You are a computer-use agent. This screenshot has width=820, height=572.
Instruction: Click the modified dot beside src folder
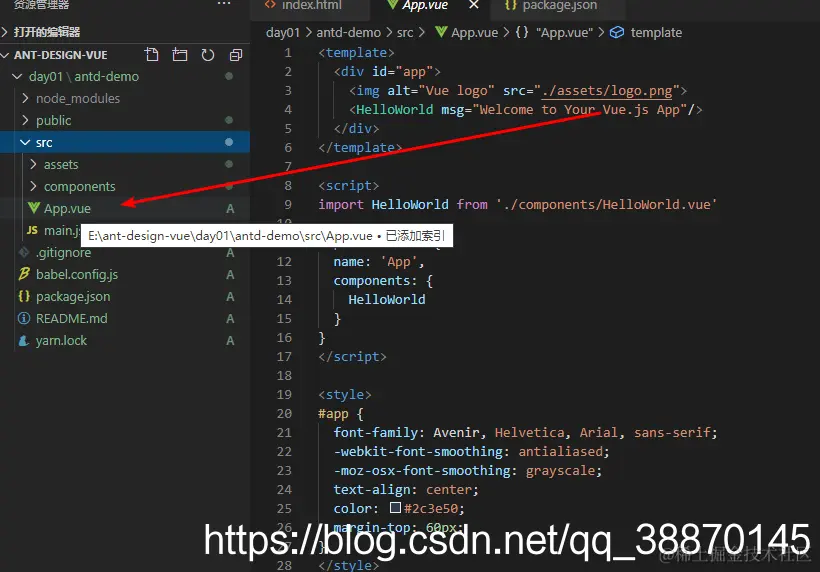pos(229,142)
